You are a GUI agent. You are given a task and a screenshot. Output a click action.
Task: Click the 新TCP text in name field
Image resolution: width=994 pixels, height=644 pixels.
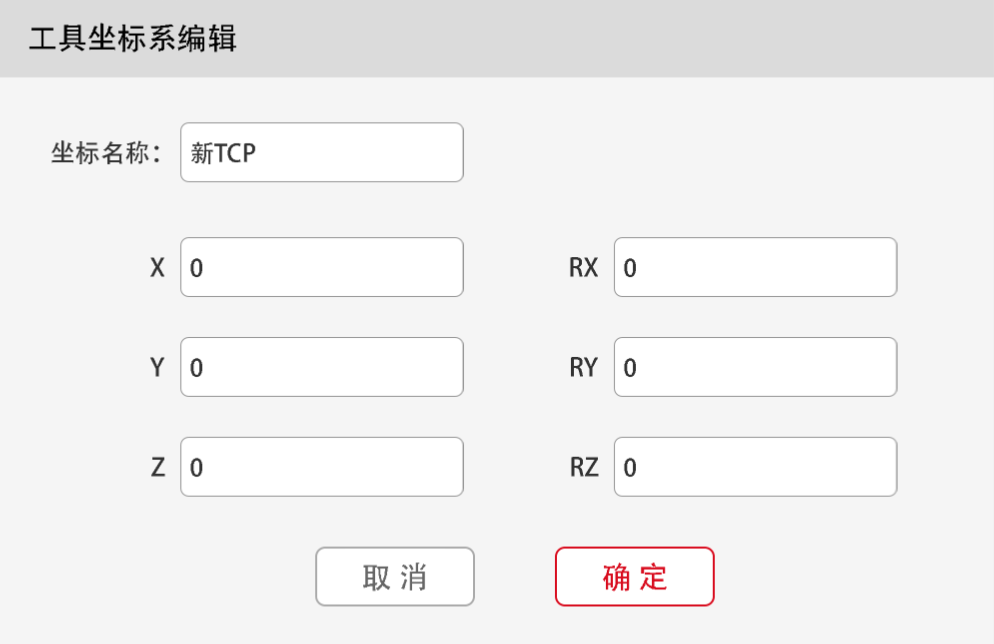223,153
